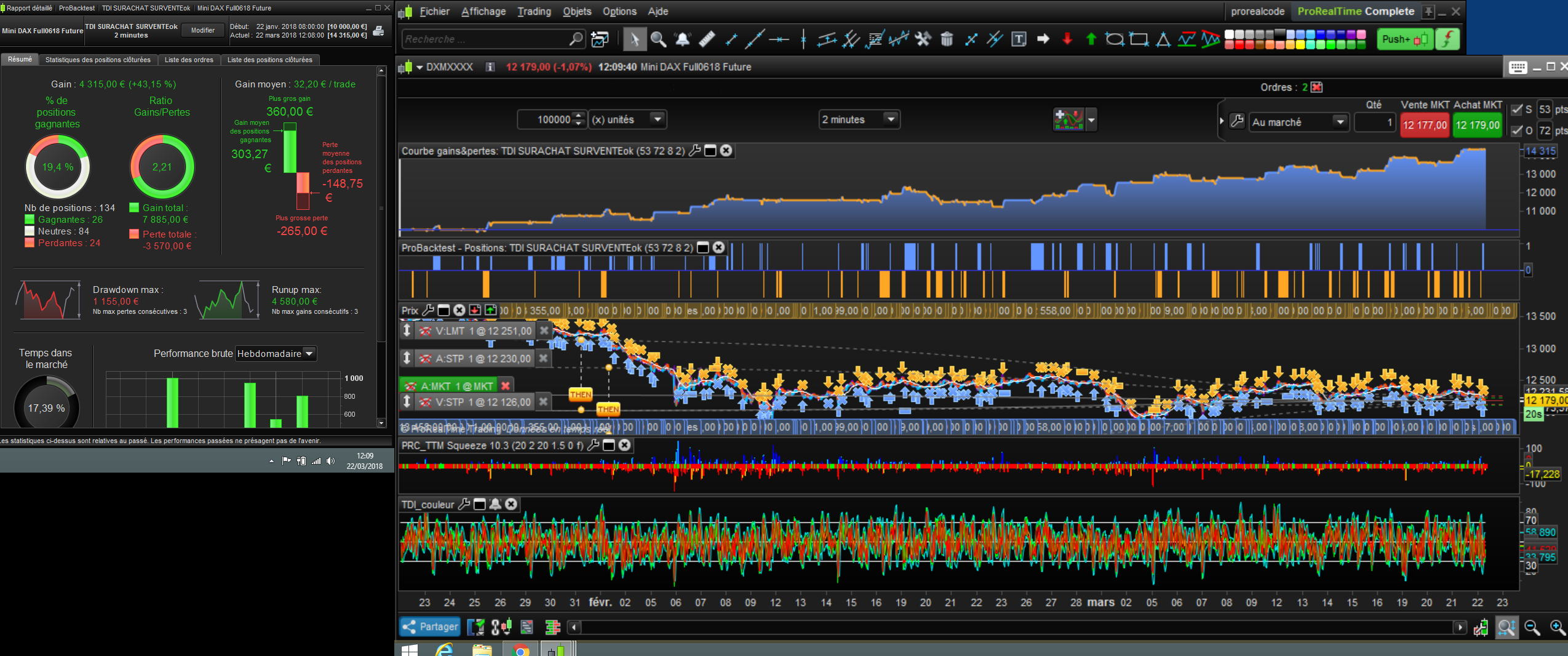Cancel the V:LMT 12 251,00 order
The image size is (1568, 656).
click(544, 330)
